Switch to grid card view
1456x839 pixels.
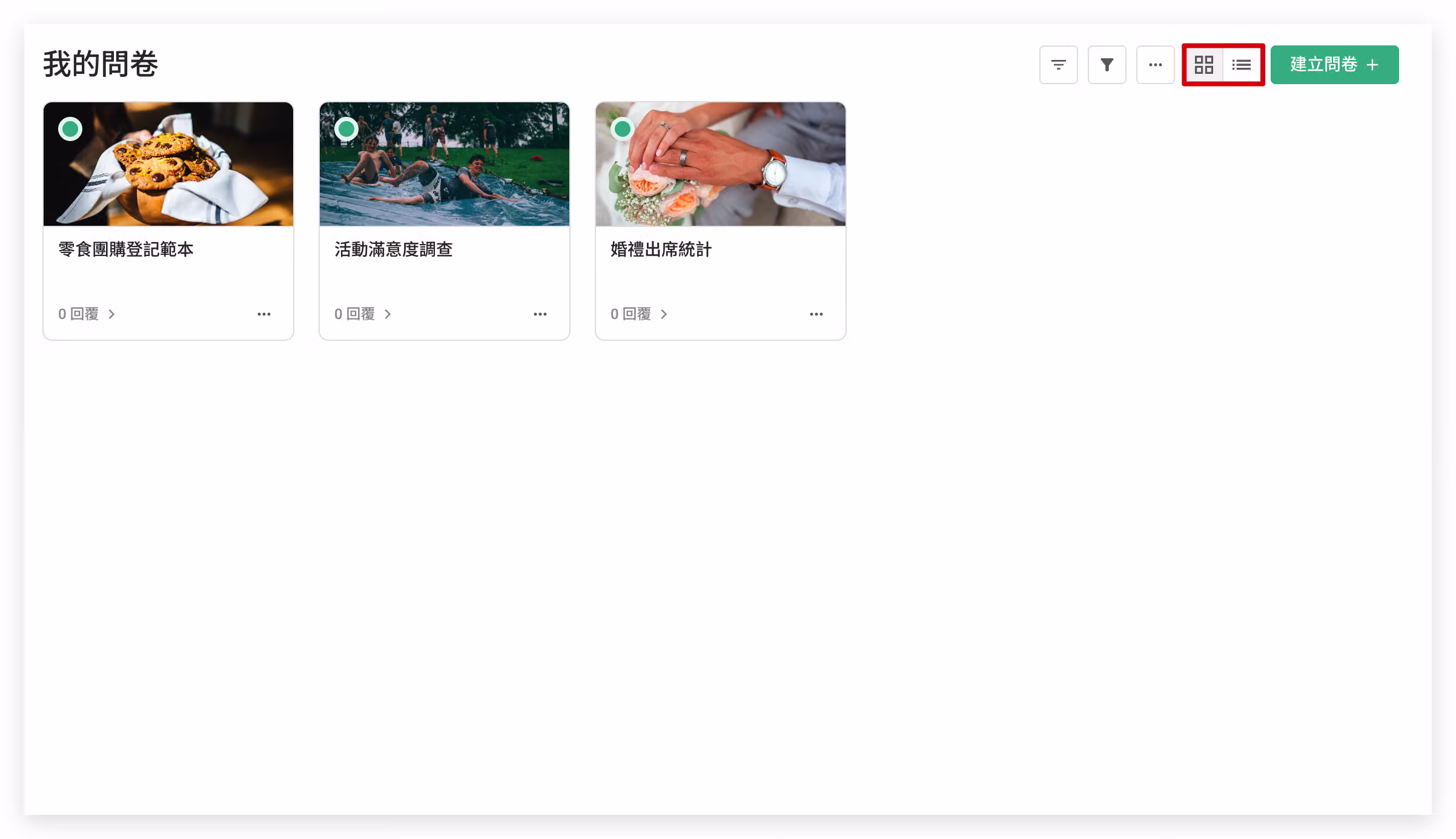click(1203, 65)
